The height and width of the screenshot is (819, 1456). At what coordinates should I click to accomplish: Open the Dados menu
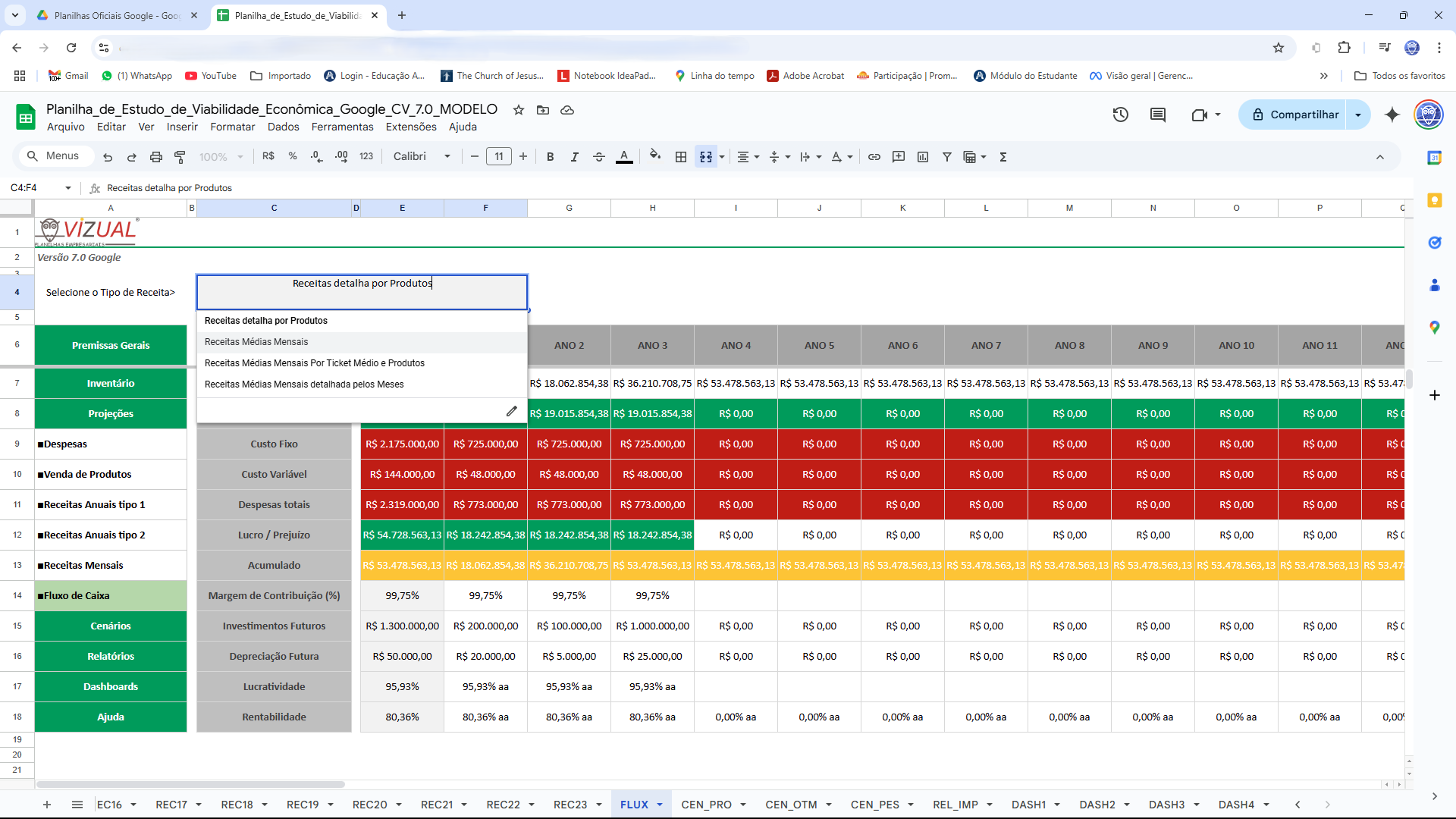tap(283, 127)
